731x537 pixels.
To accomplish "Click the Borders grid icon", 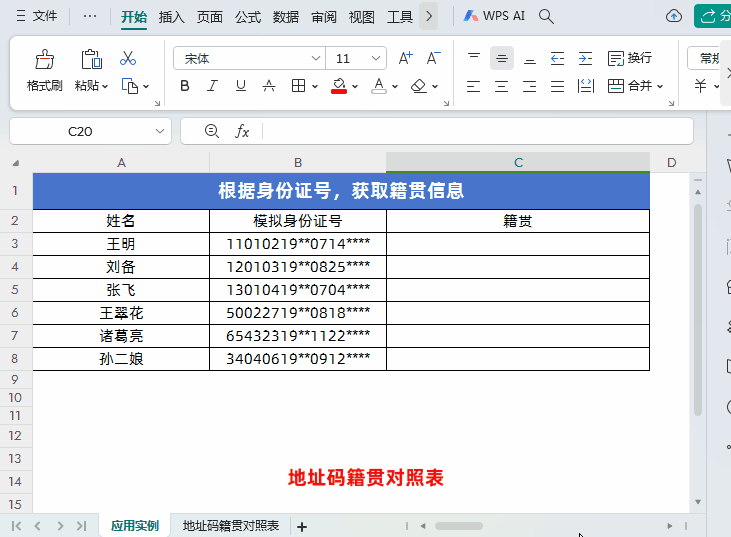I will click(298, 86).
